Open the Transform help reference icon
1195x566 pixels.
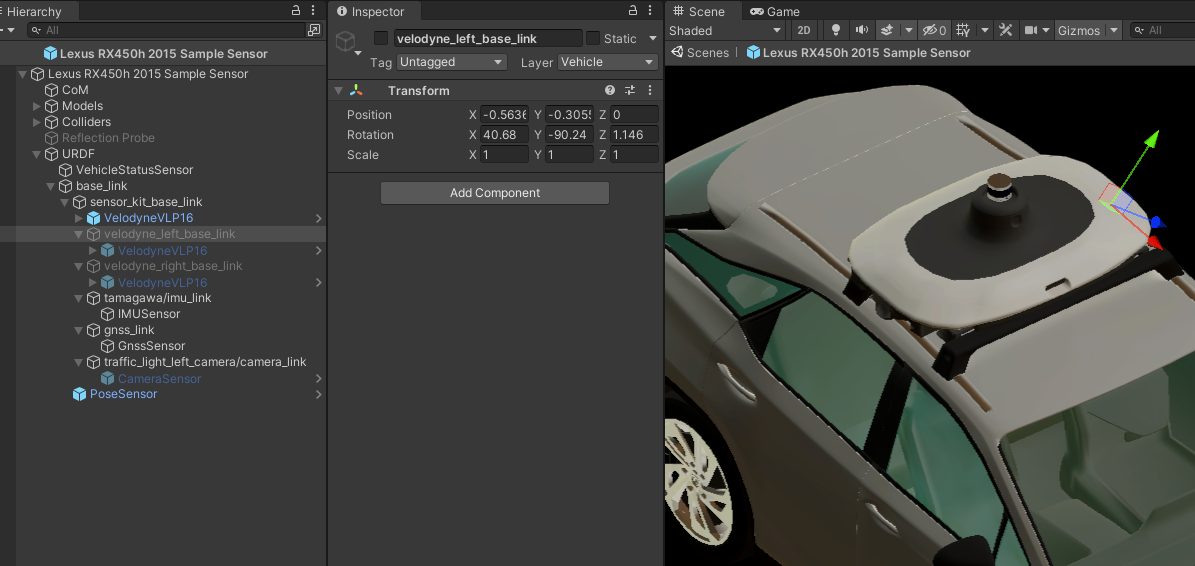(610, 91)
